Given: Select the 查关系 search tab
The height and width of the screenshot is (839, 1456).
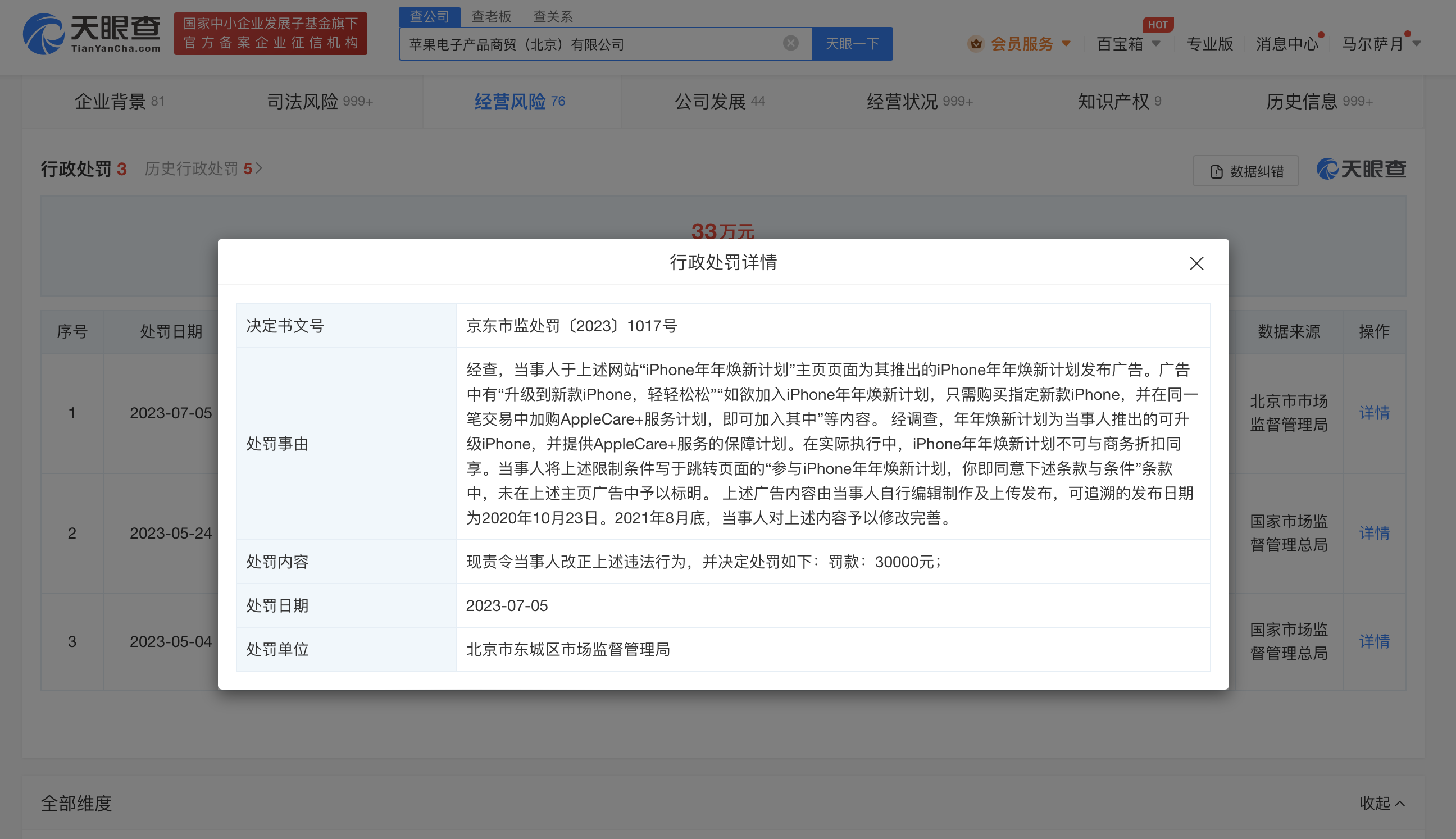Looking at the screenshot, I should (553, 17).
